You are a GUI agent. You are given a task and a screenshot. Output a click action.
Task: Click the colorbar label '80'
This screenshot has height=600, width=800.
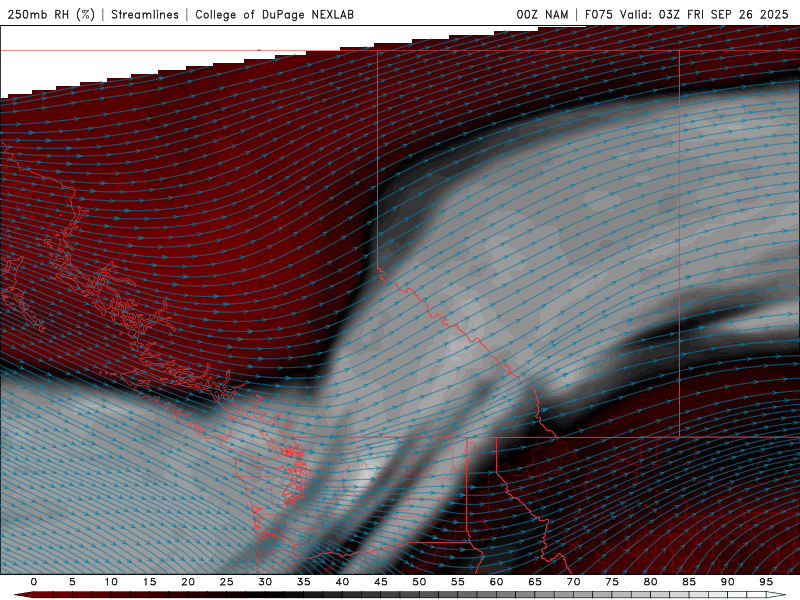pyautogui.click(x=650, y=582)
